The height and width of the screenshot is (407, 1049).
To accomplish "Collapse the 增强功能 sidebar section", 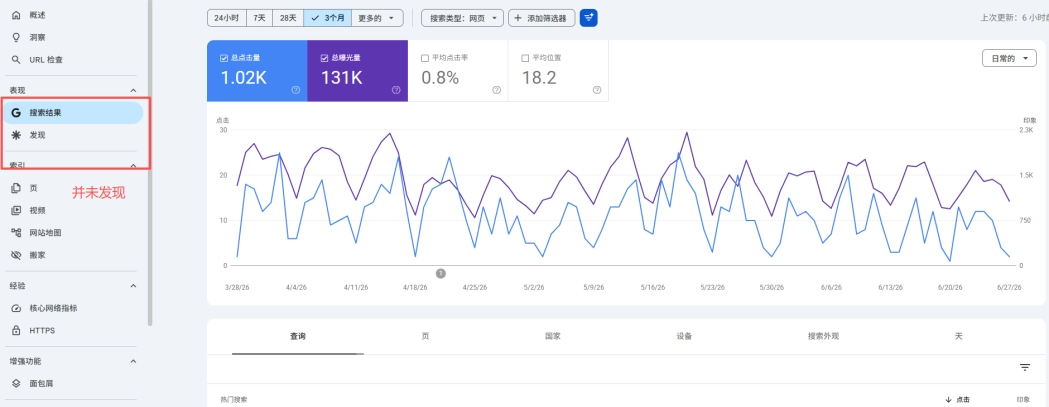I will point(133,361).
